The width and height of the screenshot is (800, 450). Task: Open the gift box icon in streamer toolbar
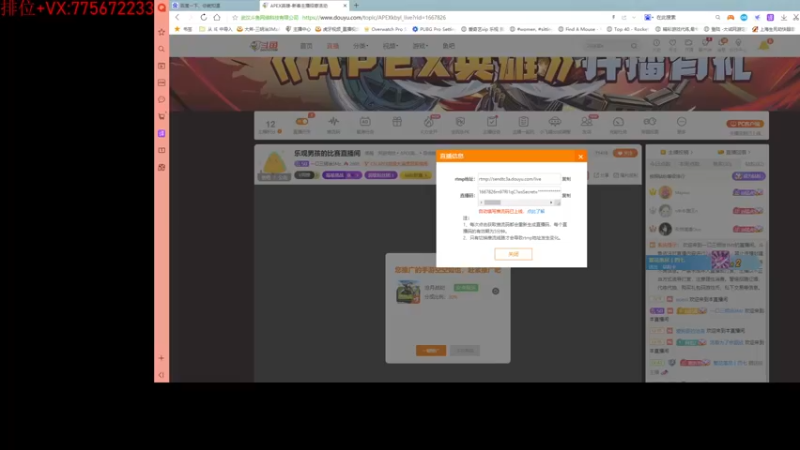point(397,121)
